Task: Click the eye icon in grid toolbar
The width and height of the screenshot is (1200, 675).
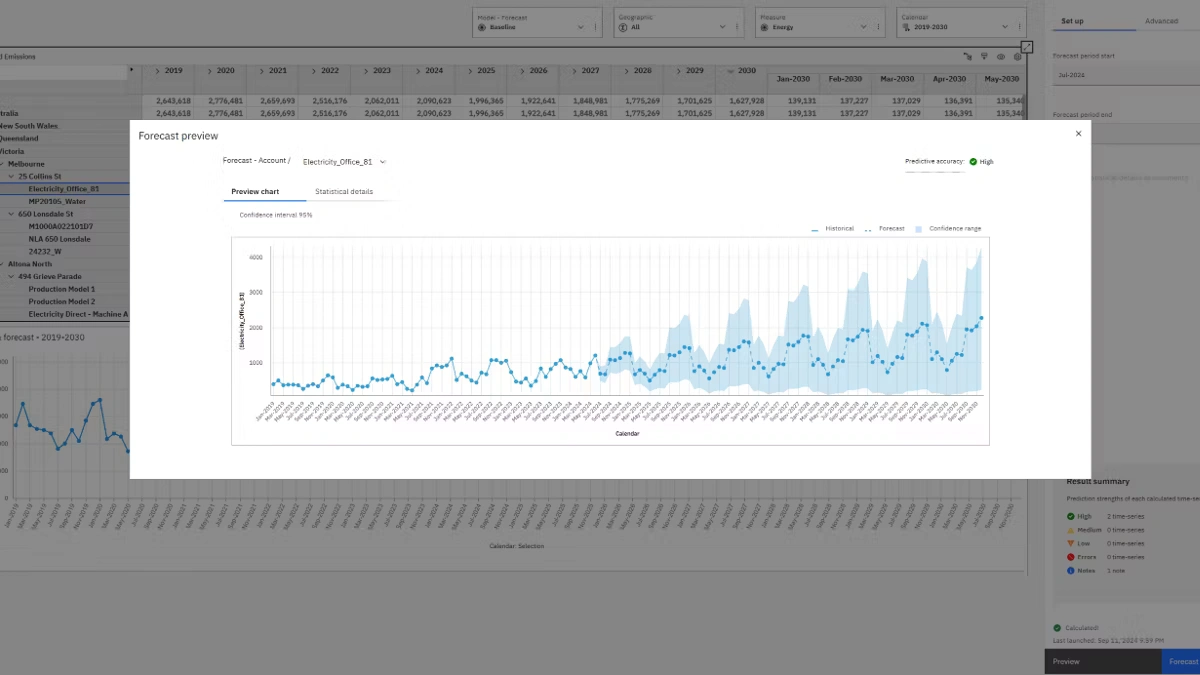Action: pyautogui.click(x=1001, y=57)
